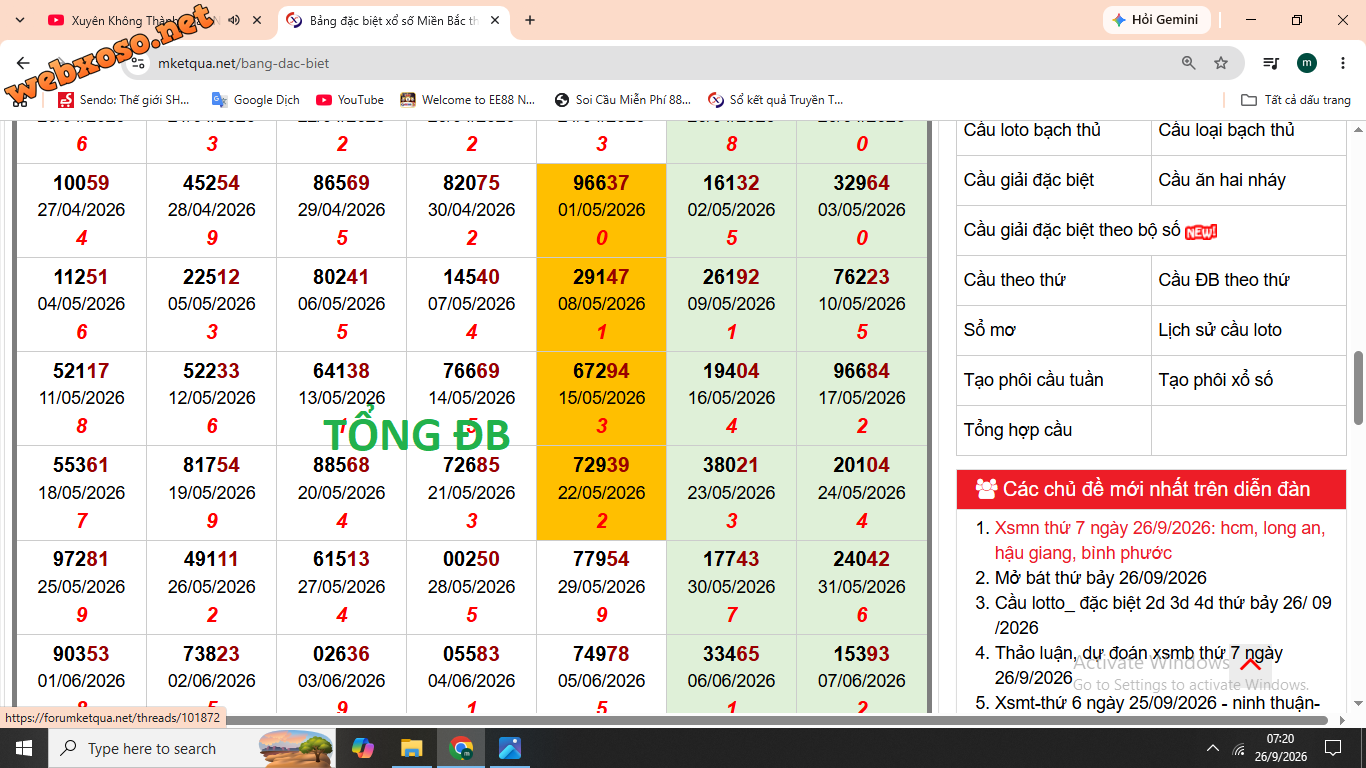Open Cầu ăn hai nháy link
The image size is (1366, 768).
1222,180
